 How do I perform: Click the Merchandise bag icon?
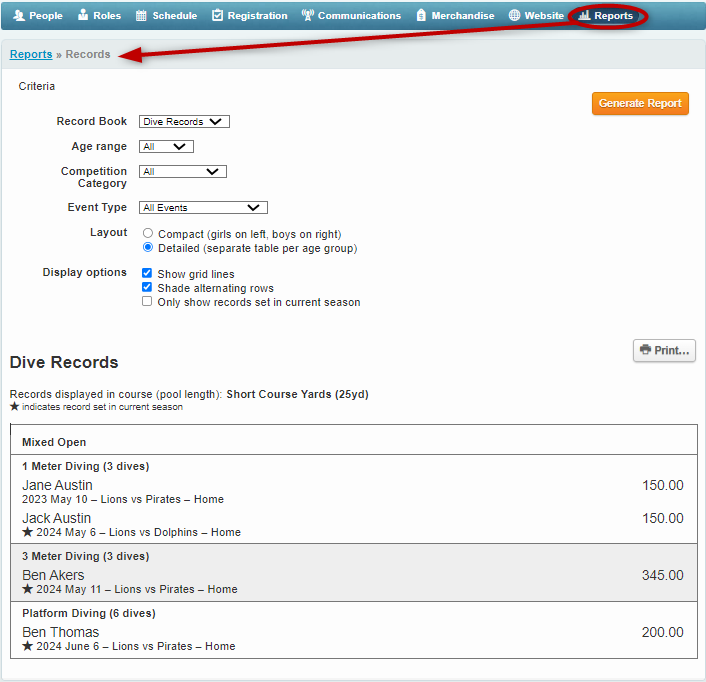[x=421, y=16]
